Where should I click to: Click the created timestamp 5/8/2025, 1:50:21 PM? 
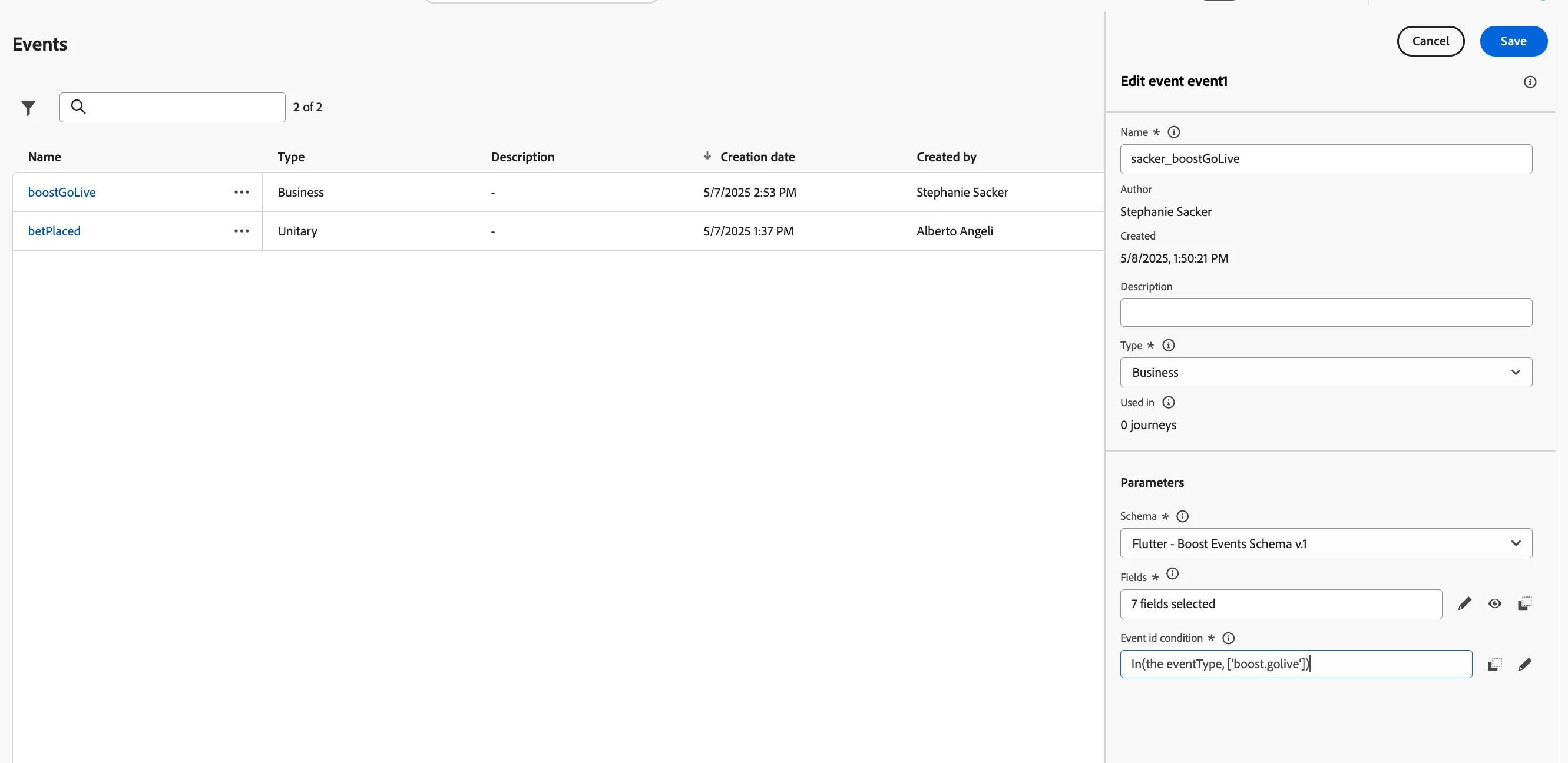coord(1173,258)
